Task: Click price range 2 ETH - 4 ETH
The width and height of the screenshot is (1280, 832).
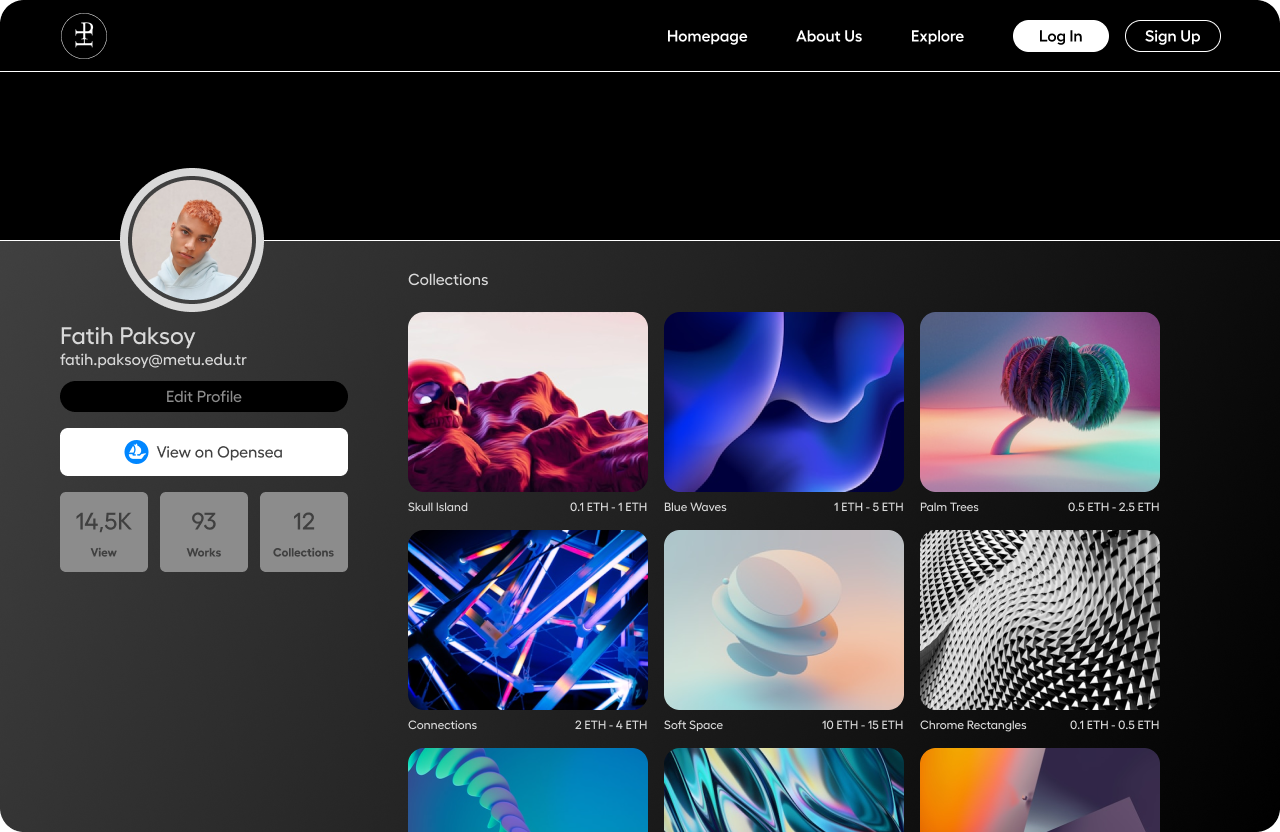Action: tap(611, 725)
